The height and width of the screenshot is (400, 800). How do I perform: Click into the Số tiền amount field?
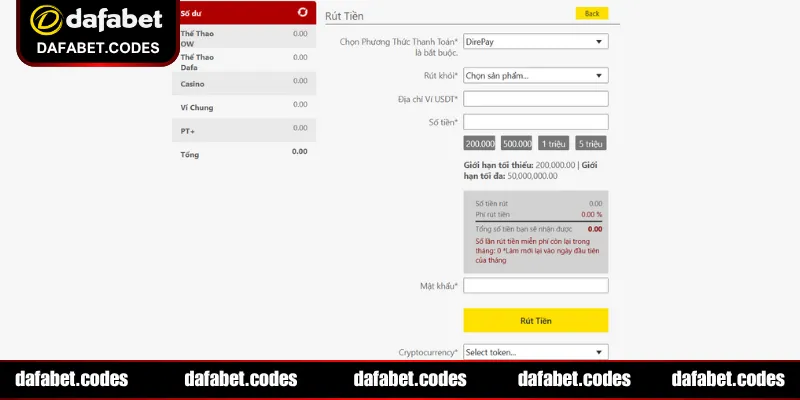coord(535,122)
